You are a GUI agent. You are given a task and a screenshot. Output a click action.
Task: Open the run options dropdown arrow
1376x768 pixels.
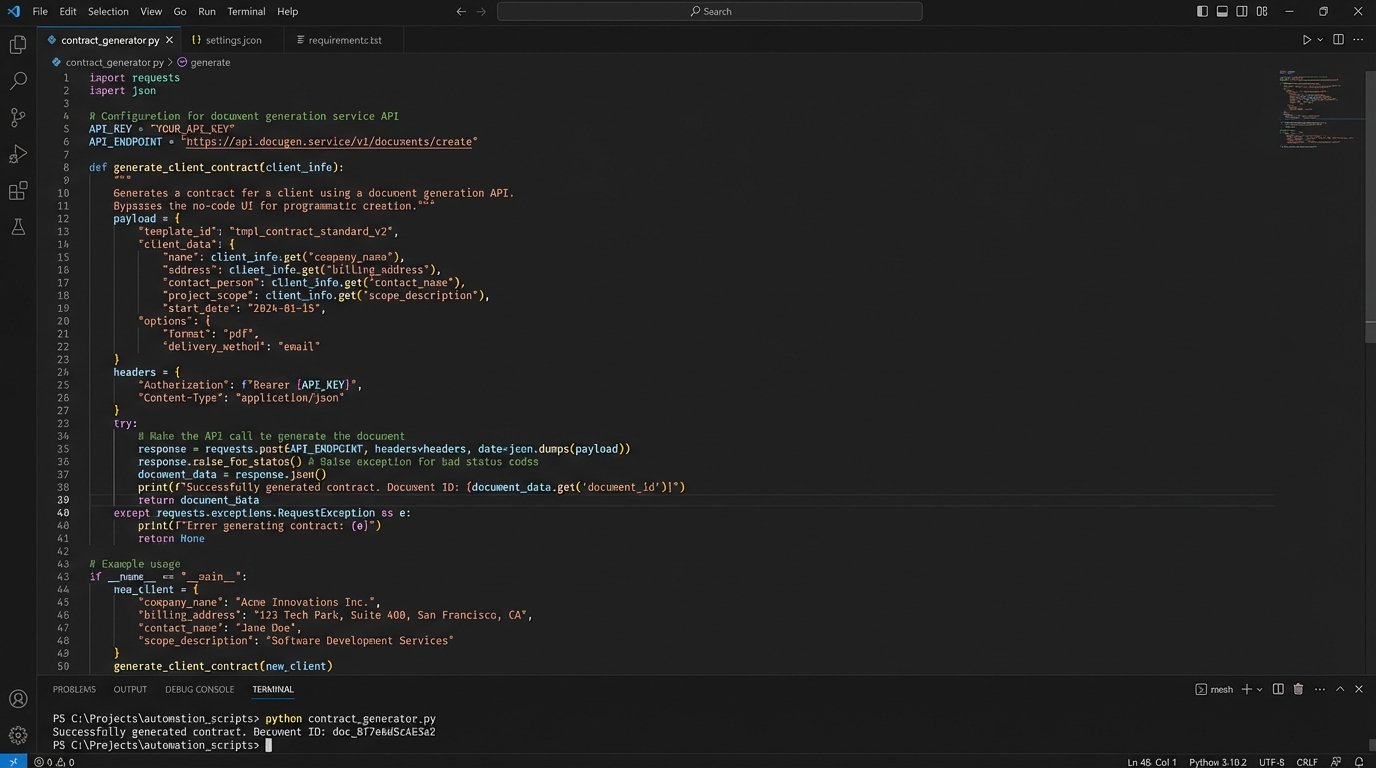pos(1320,40)
